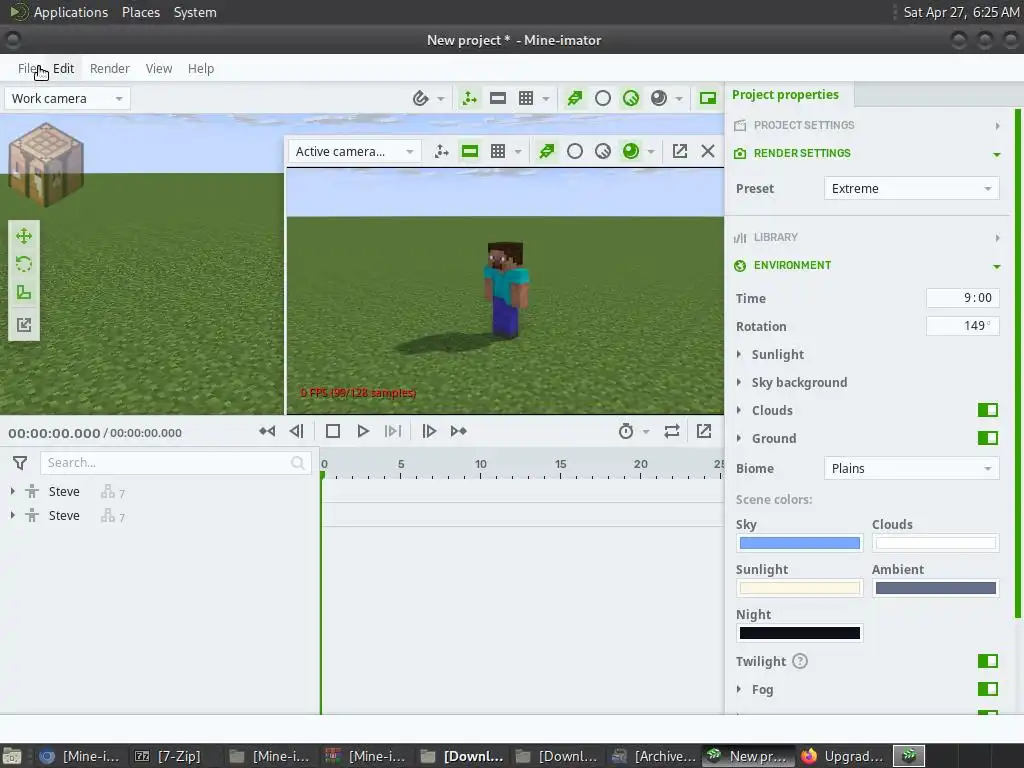Viewport: 1024px width, 768px height.
Task: Open the Edit menu
Action: pyautogui.click(x=63, y=69)
